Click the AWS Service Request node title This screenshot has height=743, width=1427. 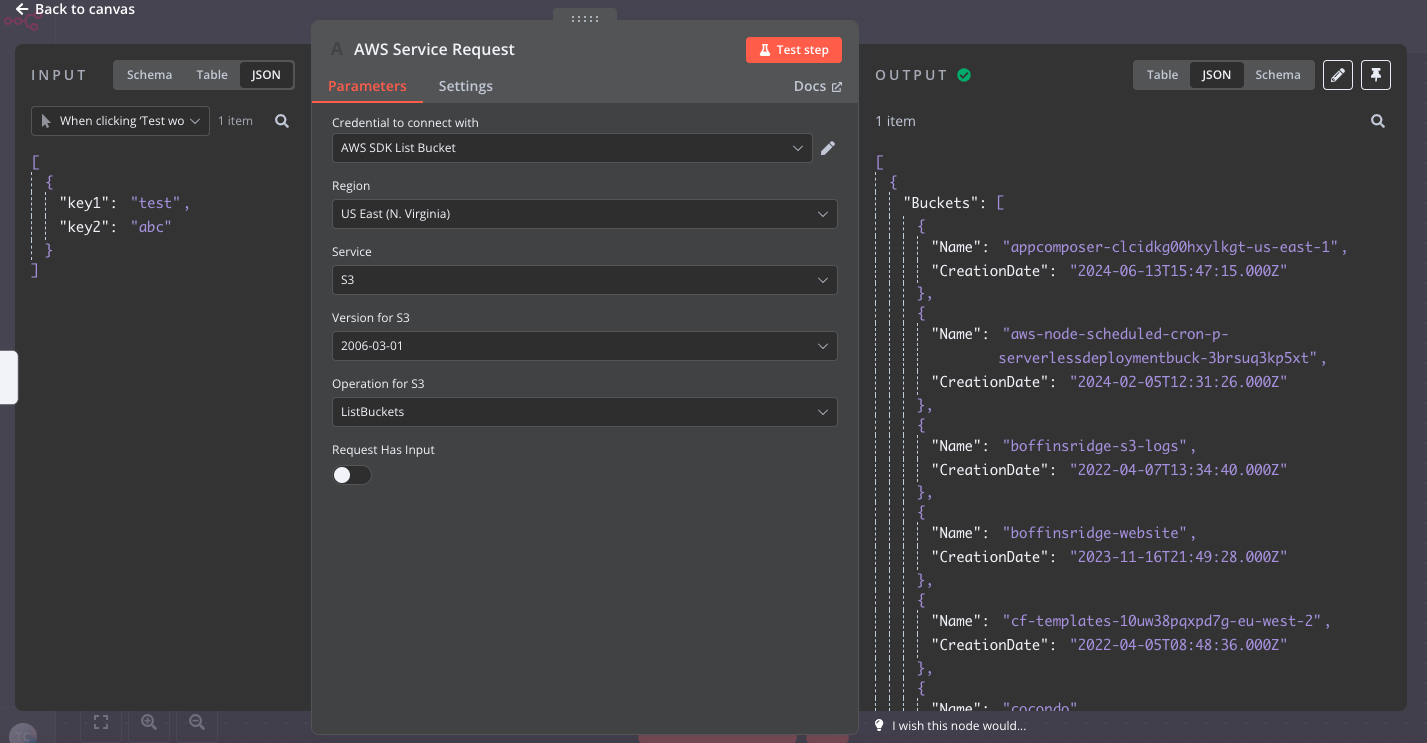(x=434, y=49)
